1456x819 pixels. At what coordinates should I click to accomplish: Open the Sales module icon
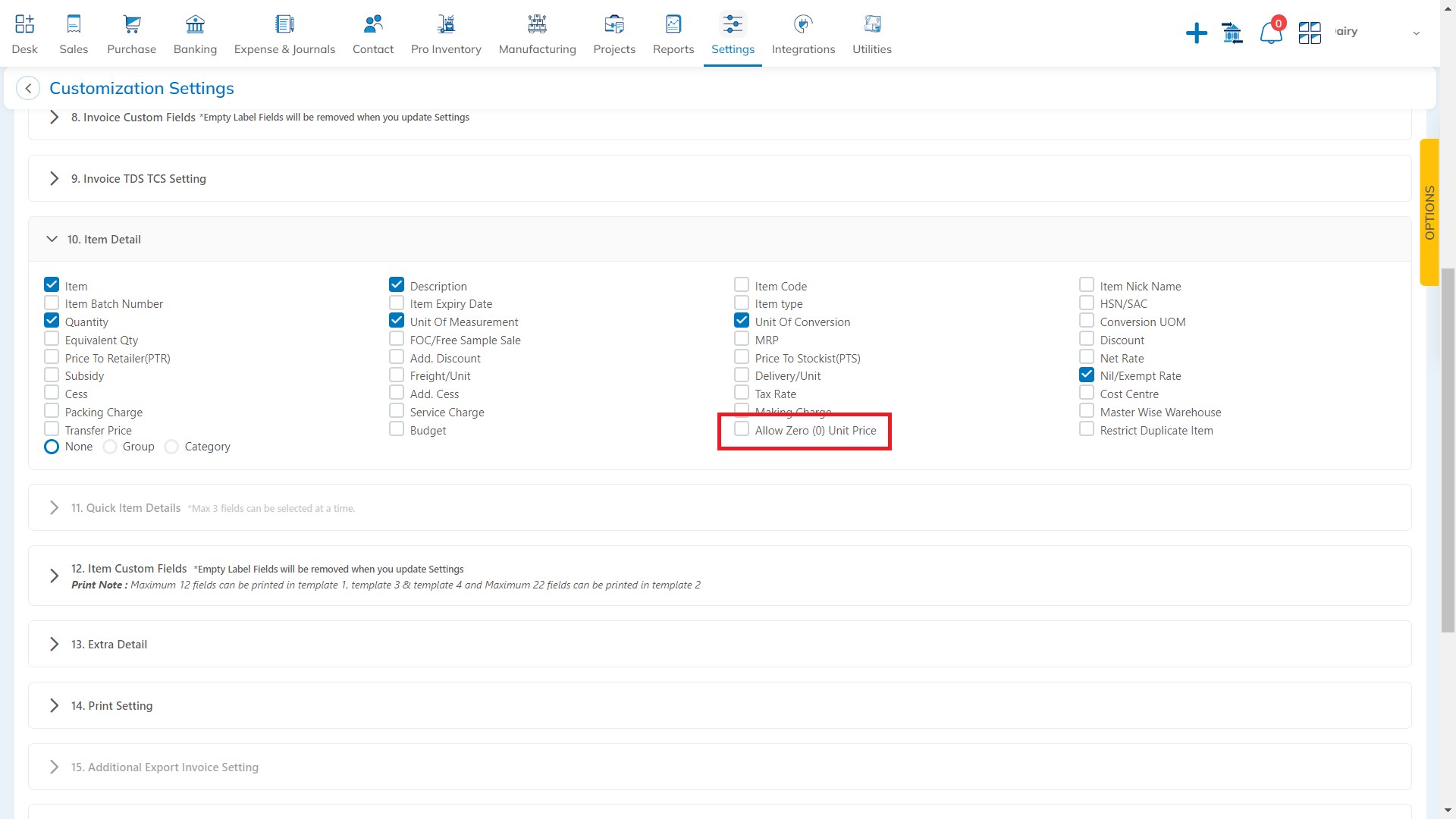74,24
